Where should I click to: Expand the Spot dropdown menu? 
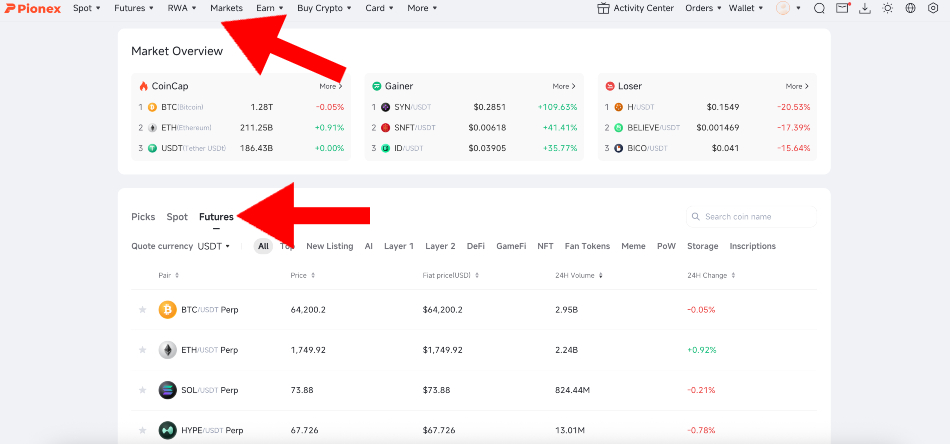[x=87, y=8]
